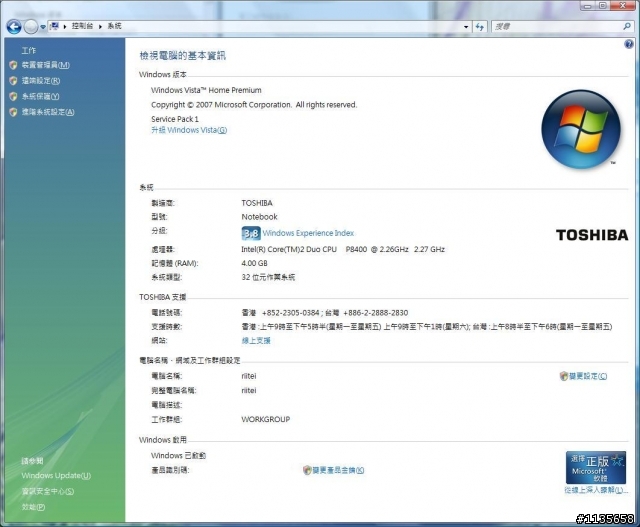
Task: Open the recent pages dropdown arrow
Action: coord(43,27)
